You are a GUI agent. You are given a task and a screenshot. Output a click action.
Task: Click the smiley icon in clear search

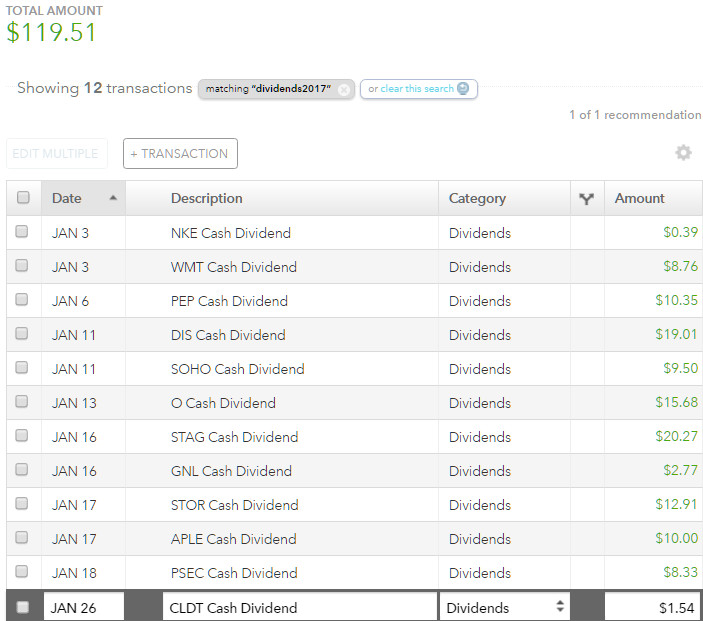463,89
